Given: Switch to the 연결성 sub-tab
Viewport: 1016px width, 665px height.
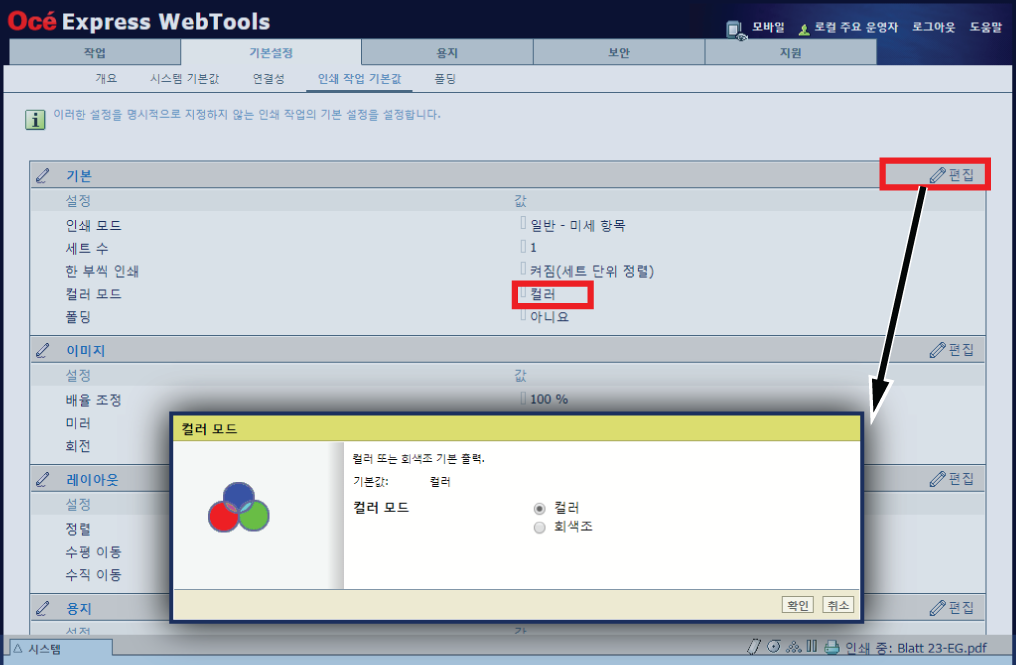Looking at the screenshot, I should pyautogui.click(x=268, y=78).
